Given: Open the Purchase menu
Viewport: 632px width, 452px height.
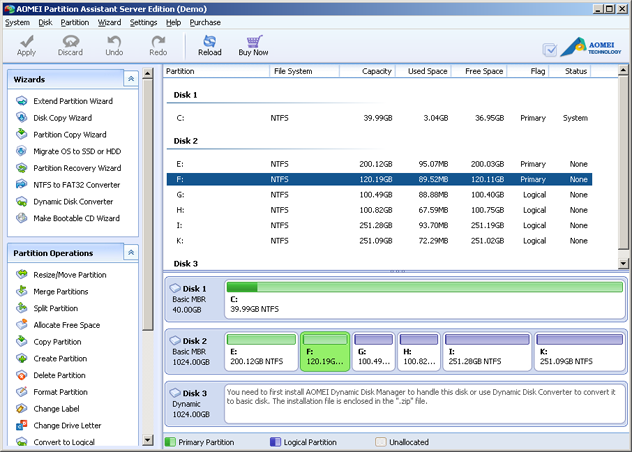Looking at the screenshot, I should tap(205, 23).
